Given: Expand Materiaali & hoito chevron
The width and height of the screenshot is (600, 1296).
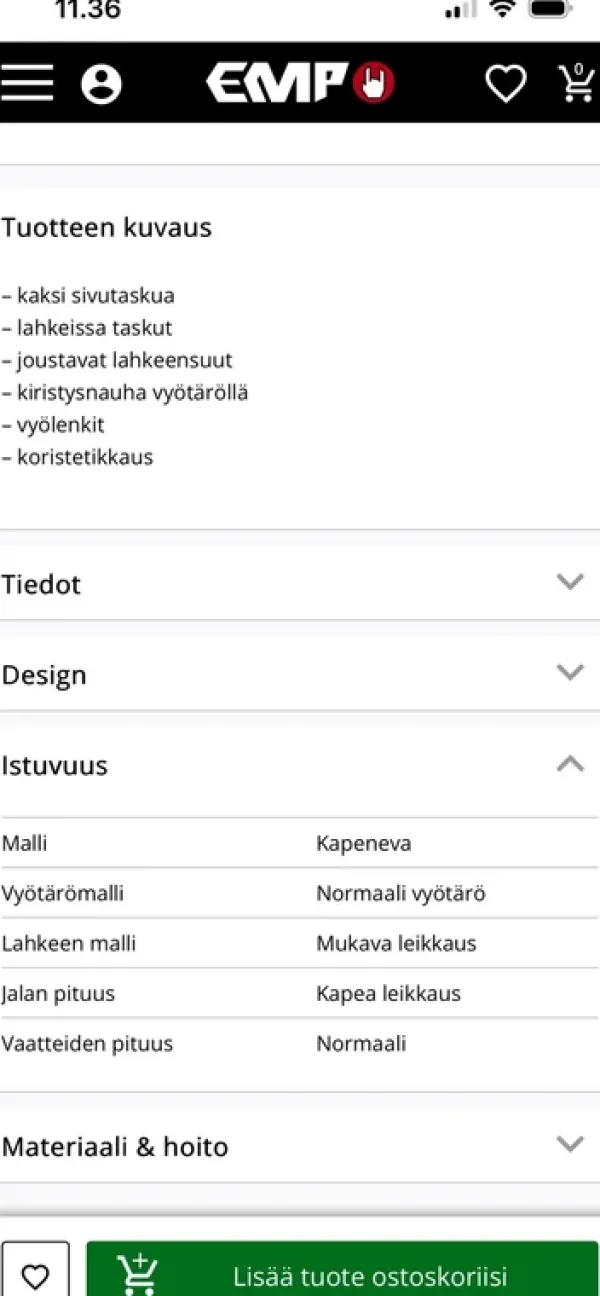Looking at the screenshot, I should point(569,1144).
